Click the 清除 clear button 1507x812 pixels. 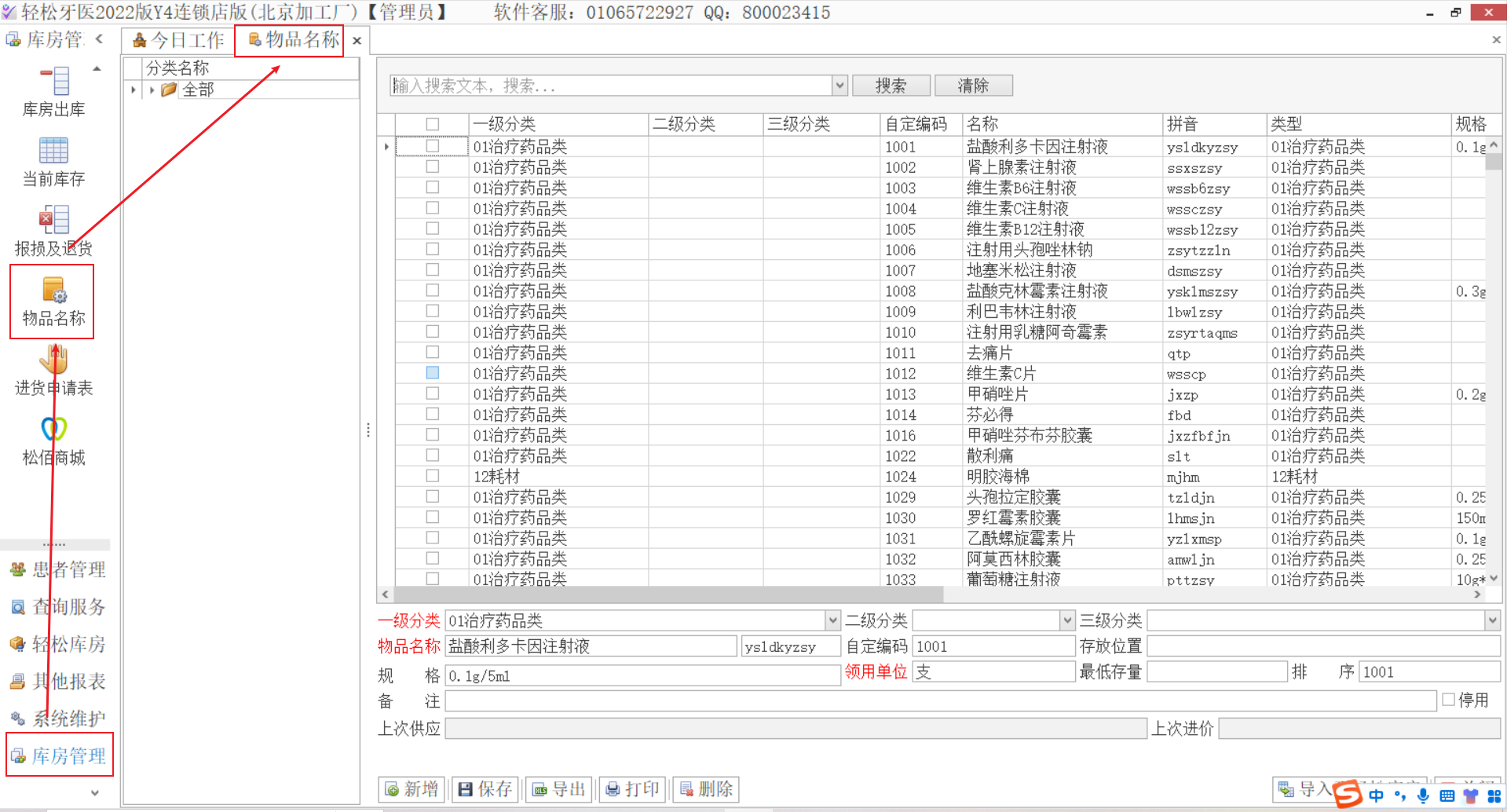point(974,86)
